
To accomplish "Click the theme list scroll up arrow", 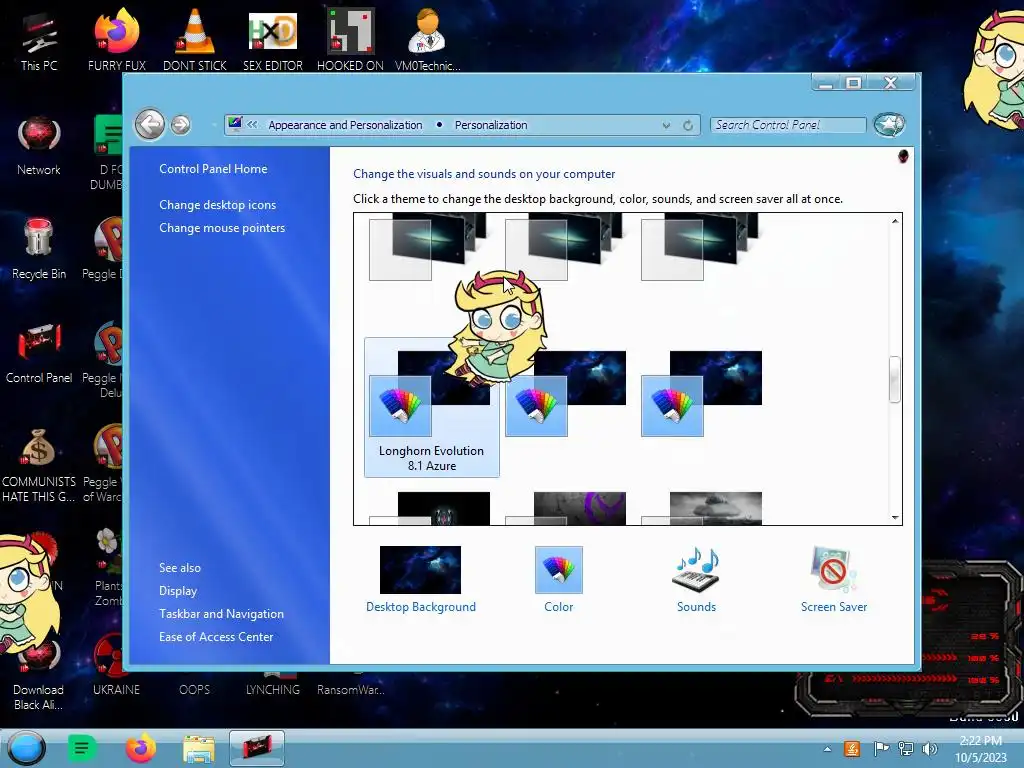I will (895, 221).
